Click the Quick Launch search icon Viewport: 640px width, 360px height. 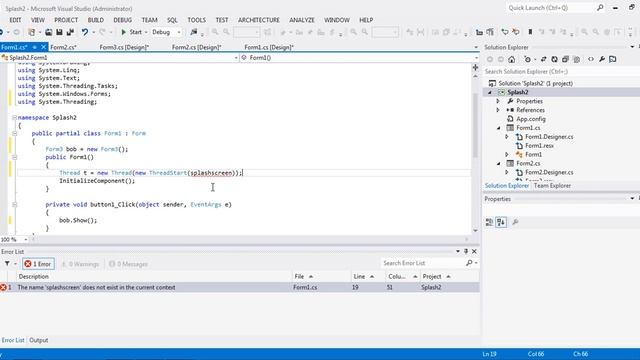pos(600,8)
